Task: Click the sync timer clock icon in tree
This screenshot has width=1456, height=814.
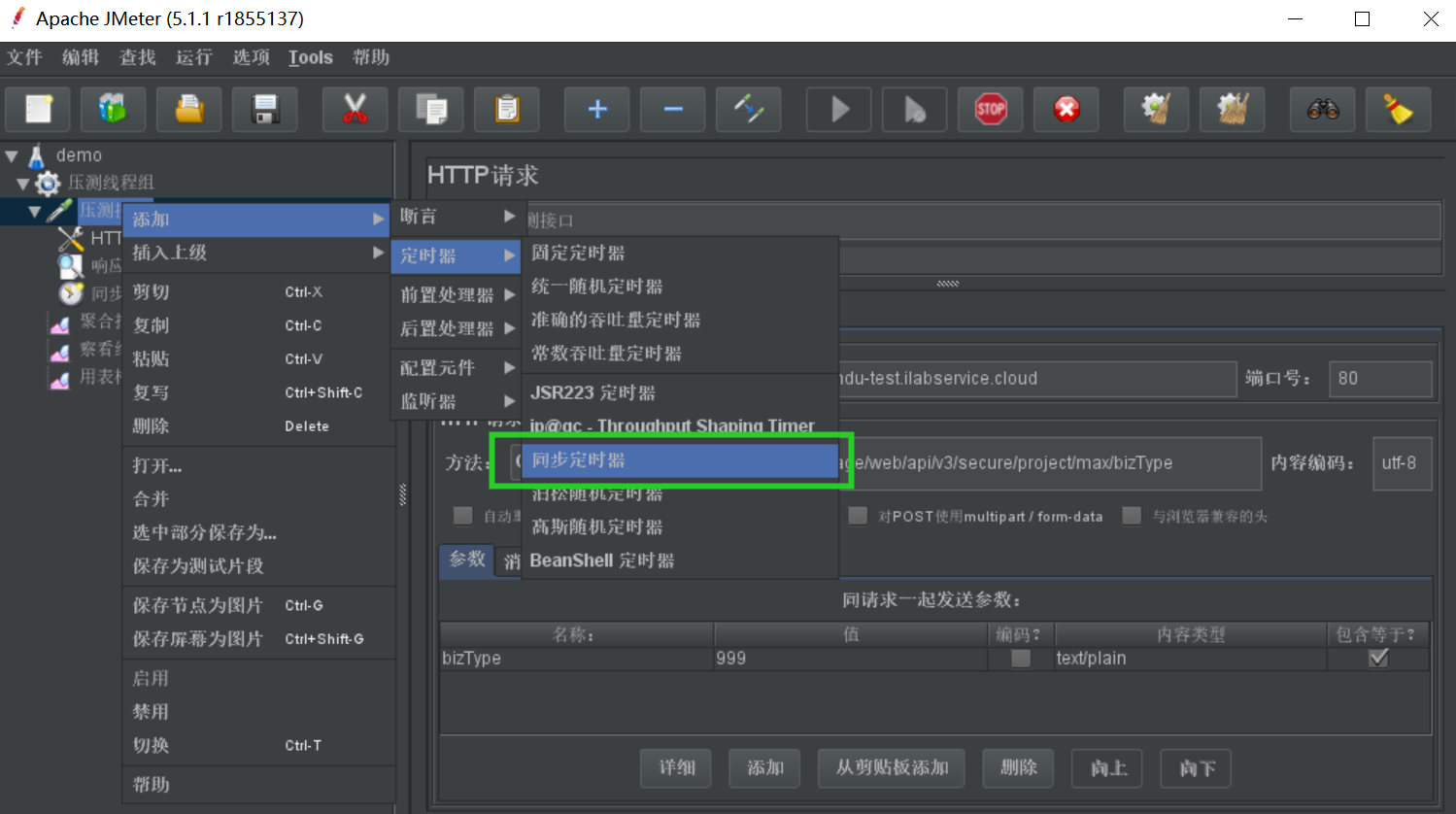Action: (71, 292)
